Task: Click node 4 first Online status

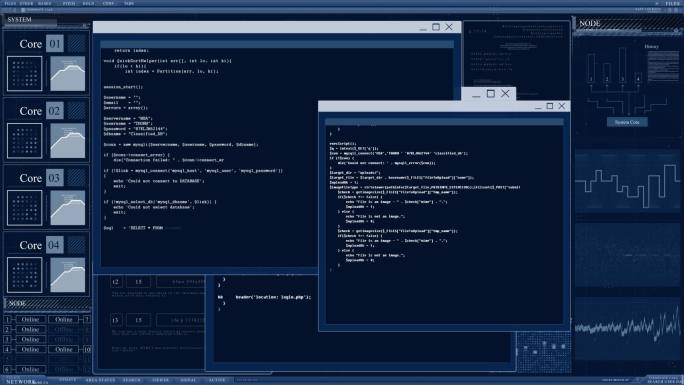Action: pyautogui.click(x=31, y=349)
